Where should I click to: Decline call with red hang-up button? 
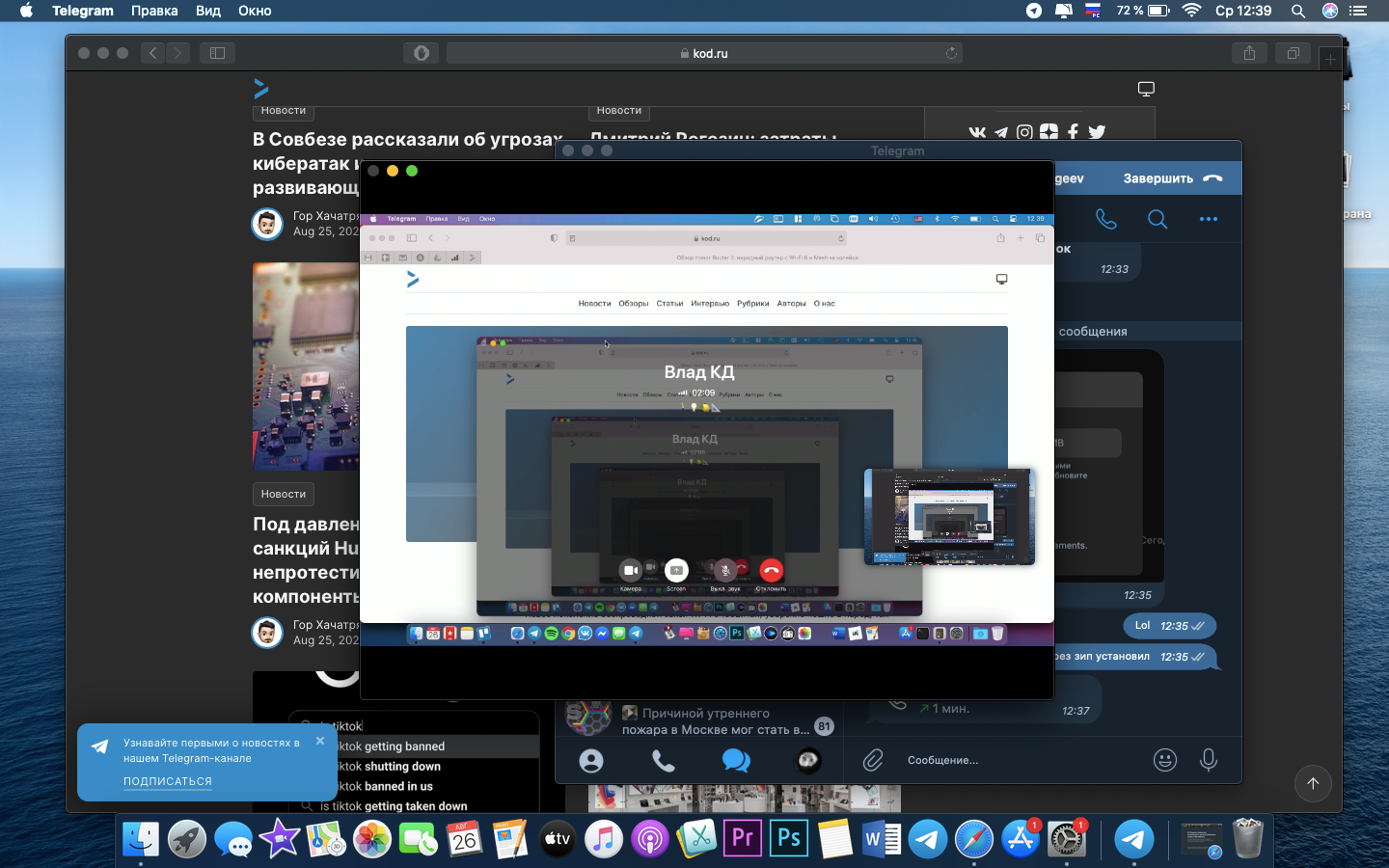click(771, 570)
